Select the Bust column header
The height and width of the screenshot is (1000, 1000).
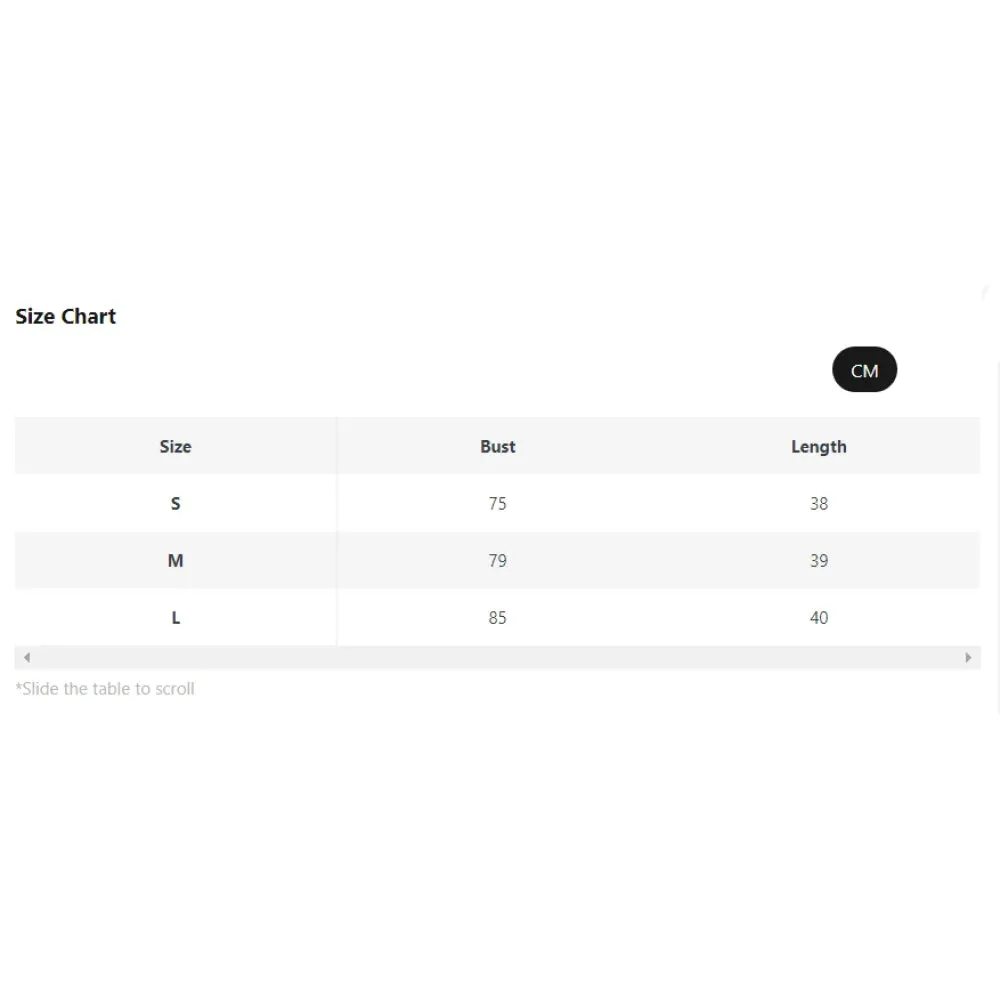497,446
